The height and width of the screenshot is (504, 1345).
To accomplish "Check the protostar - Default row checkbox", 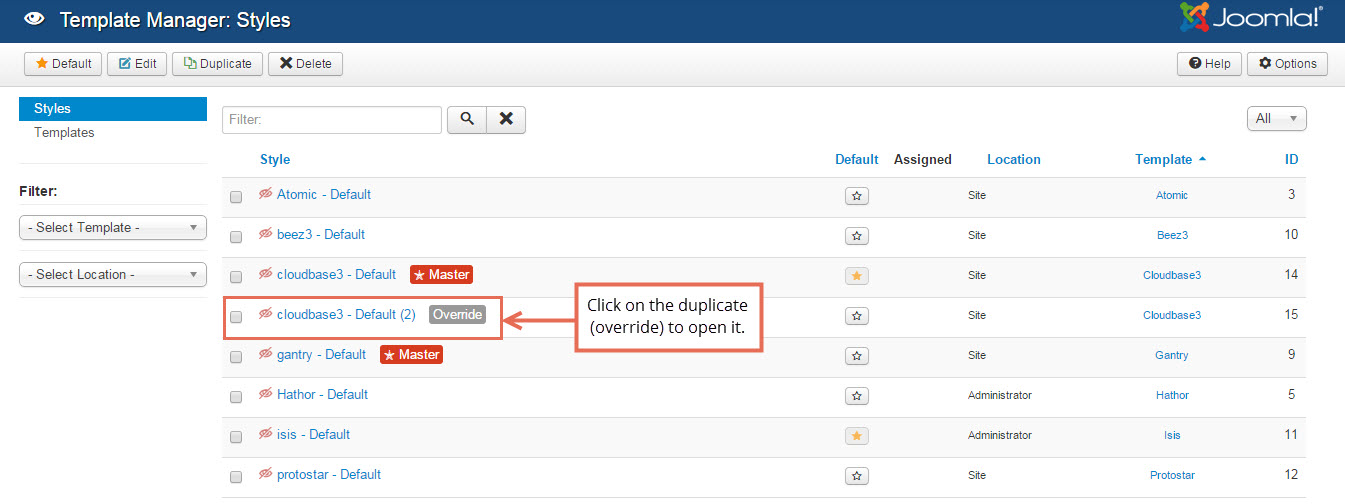I will pos(236,477).
